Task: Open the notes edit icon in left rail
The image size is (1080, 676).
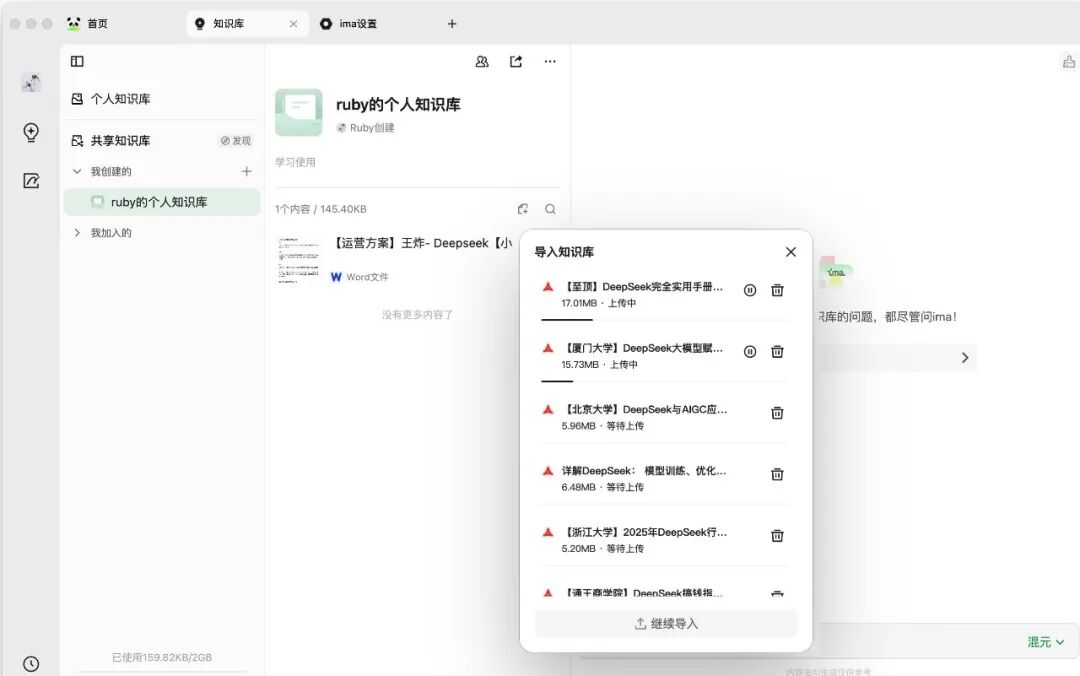Action: [x=31, y=181]
